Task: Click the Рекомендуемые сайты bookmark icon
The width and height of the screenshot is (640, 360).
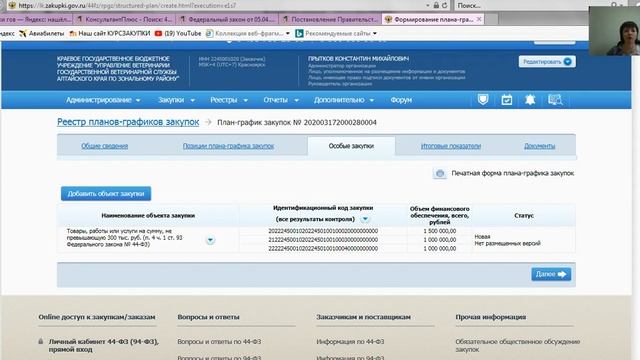Action: point(299,33)
